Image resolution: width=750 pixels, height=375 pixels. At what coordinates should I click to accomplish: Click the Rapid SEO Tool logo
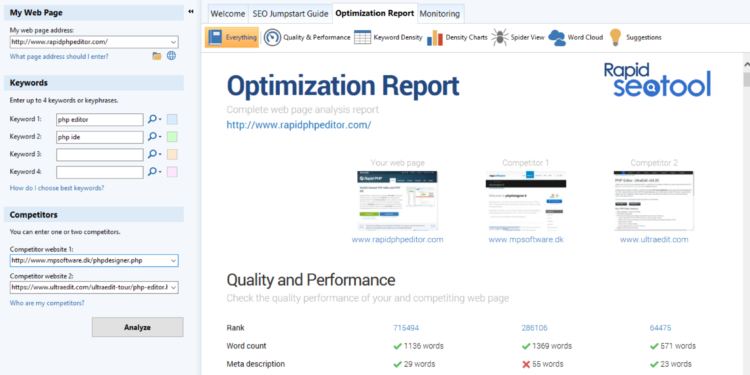(x=657, y=79)
